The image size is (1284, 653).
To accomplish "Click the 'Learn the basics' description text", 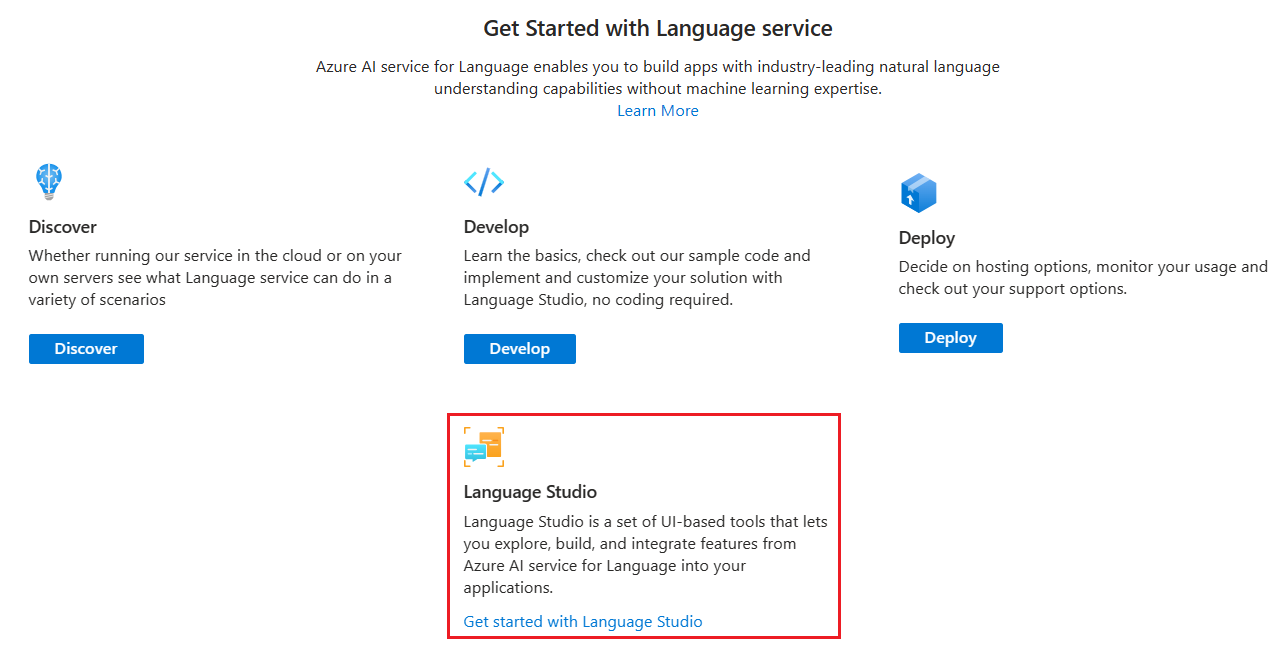I will 637,278.
